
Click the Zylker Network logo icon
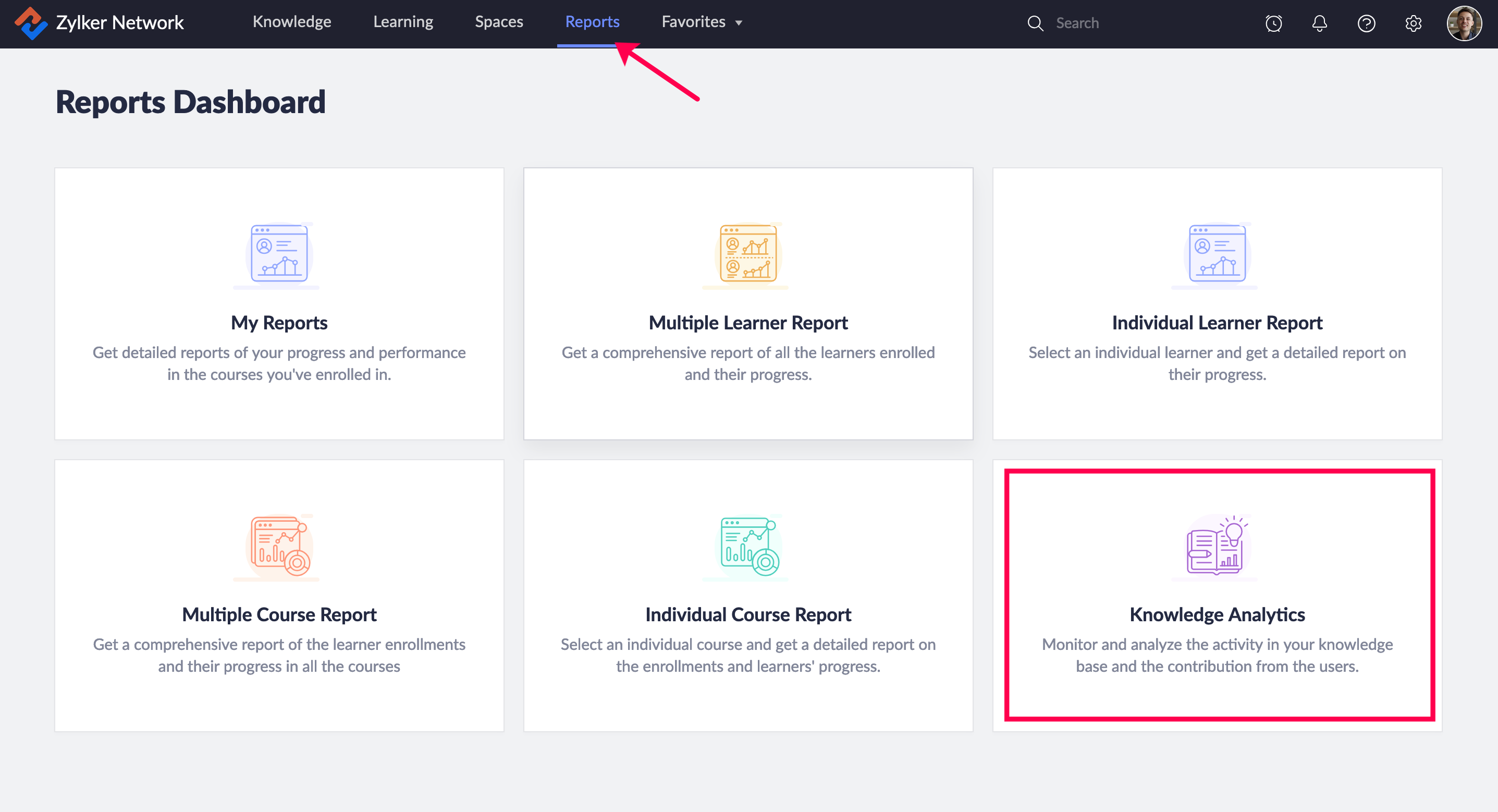coord(30,23)
